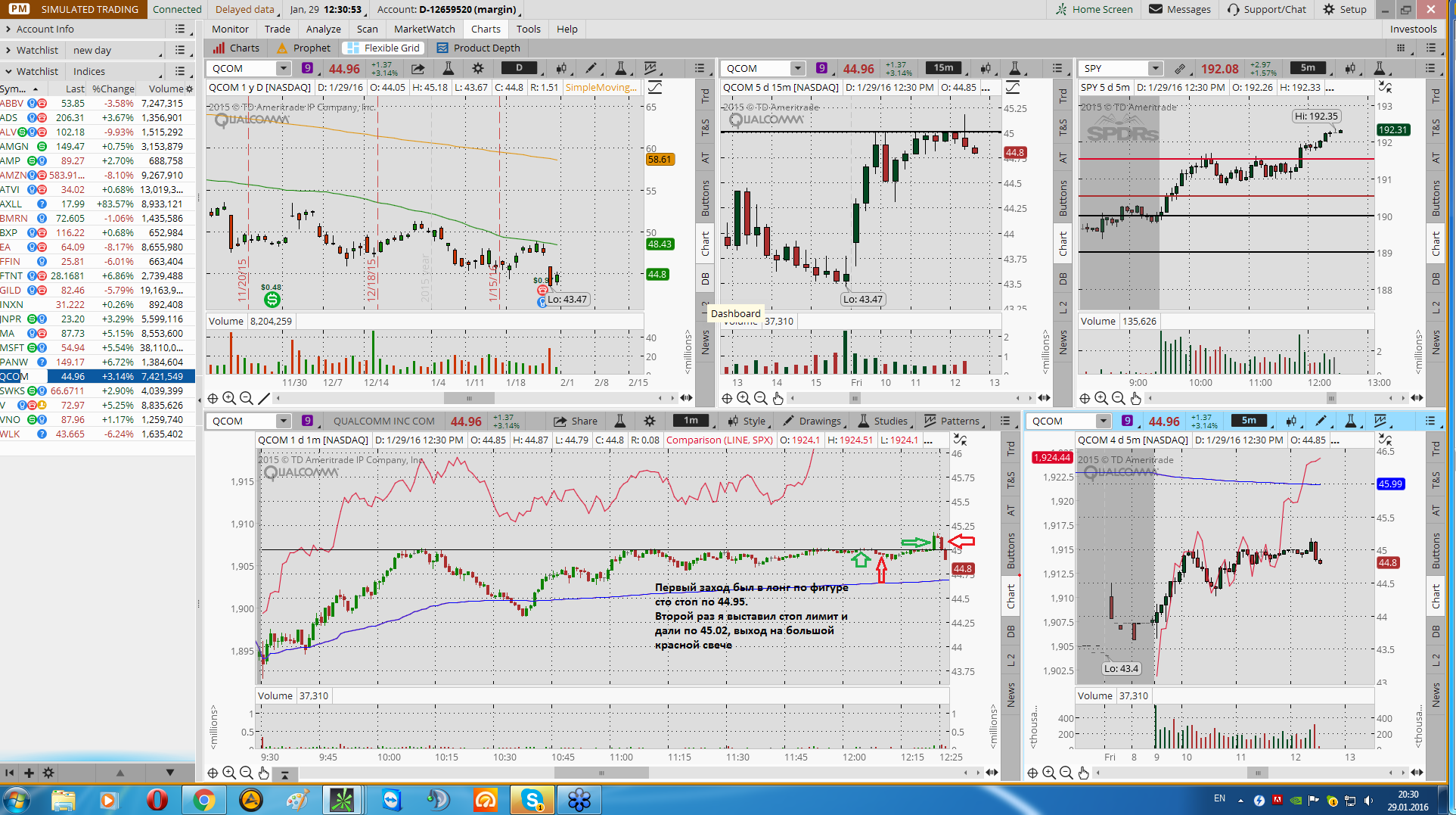The height and width of the screenshot is (815, 1456).
Task: Open Drawings menu in bottom 1m chart
Action: pos(812,421)
